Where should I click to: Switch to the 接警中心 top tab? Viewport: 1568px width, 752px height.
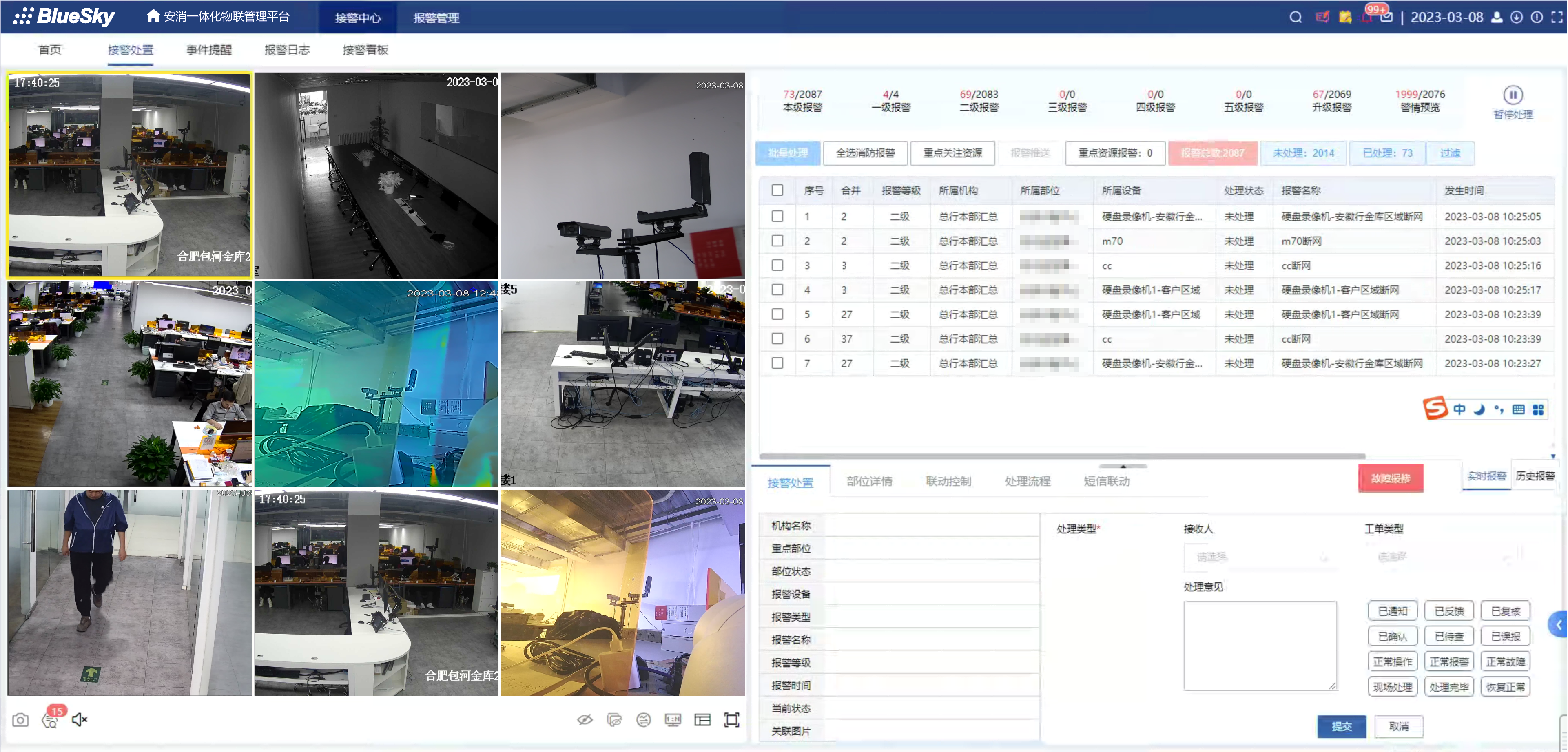[357, 18]
